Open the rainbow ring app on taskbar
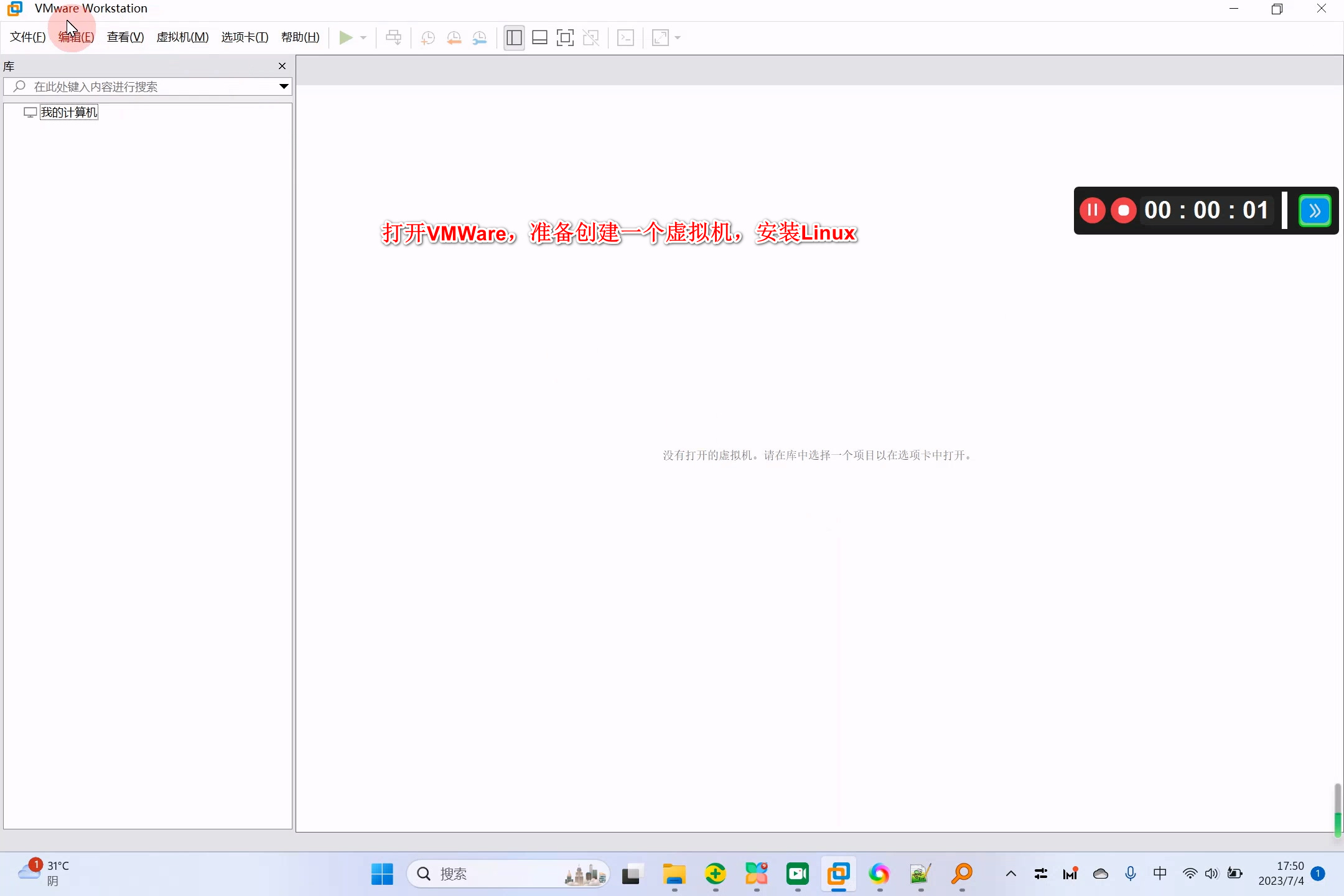Image resolution: width=1344 pixels, height=896 pixels. click(x=879, y=874)
